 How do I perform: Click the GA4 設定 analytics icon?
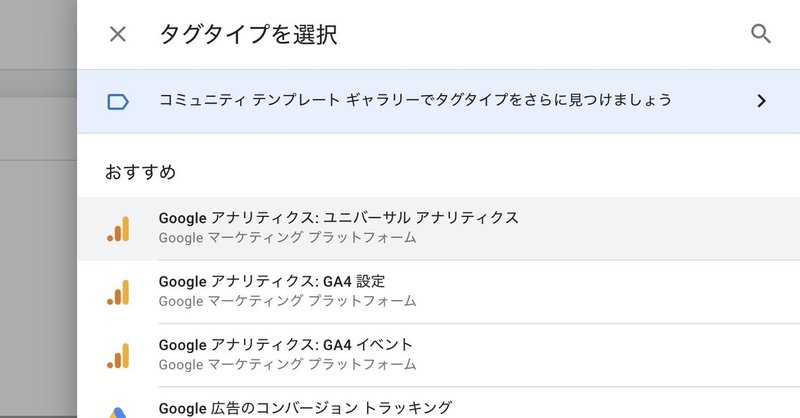click(118, 292)
